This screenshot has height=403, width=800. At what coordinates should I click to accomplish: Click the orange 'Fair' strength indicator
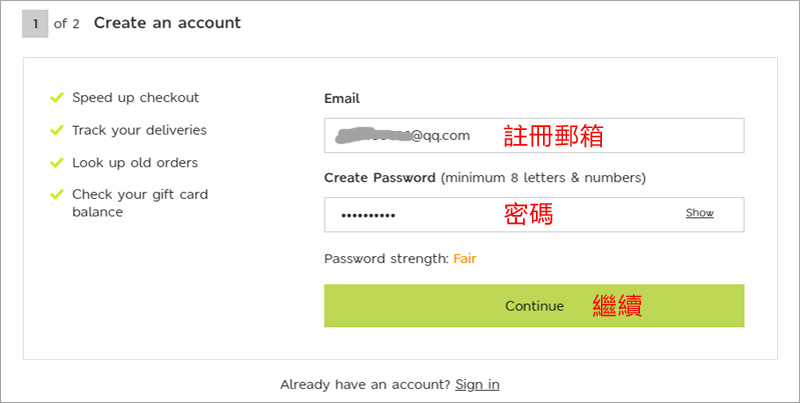[x=465, y=259]
